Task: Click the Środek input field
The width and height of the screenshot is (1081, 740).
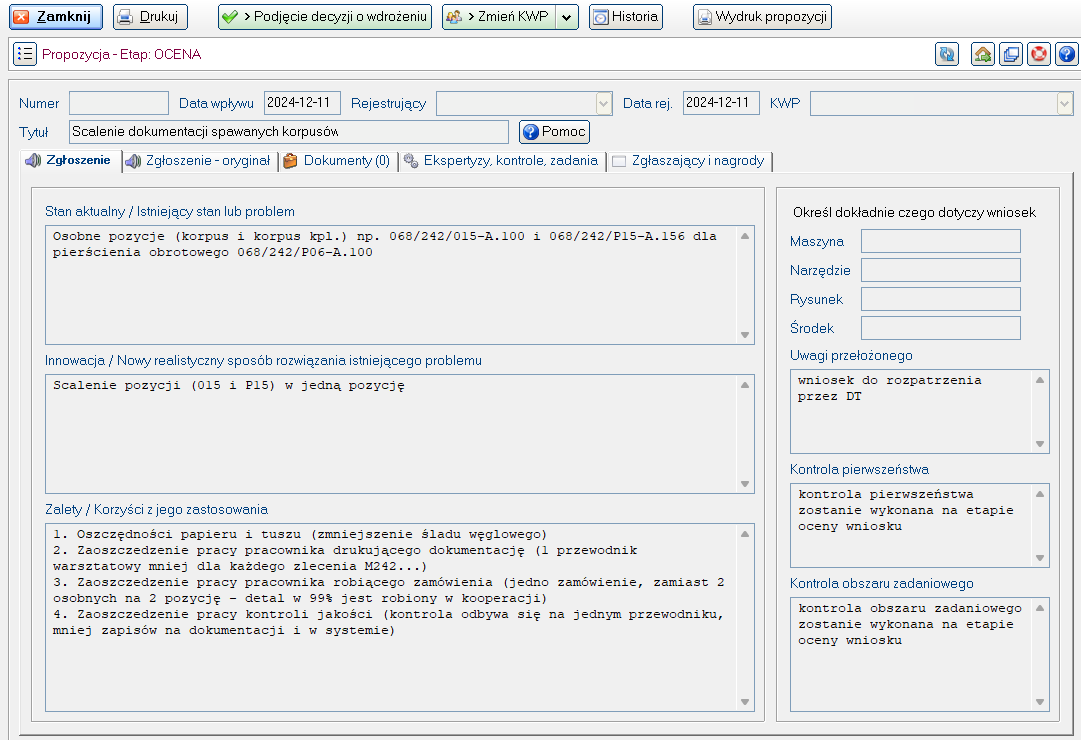Action: [x=940, y=328]
